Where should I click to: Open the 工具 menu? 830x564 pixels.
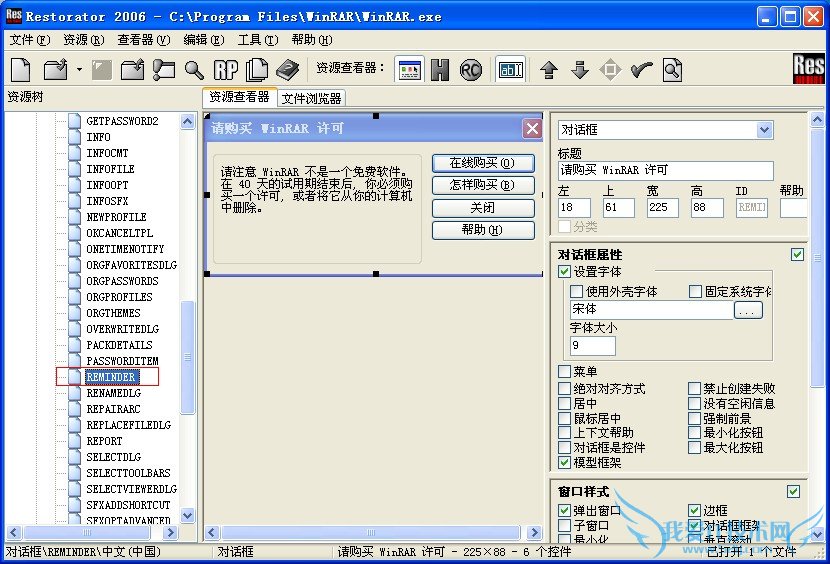(x=256, y=40)
